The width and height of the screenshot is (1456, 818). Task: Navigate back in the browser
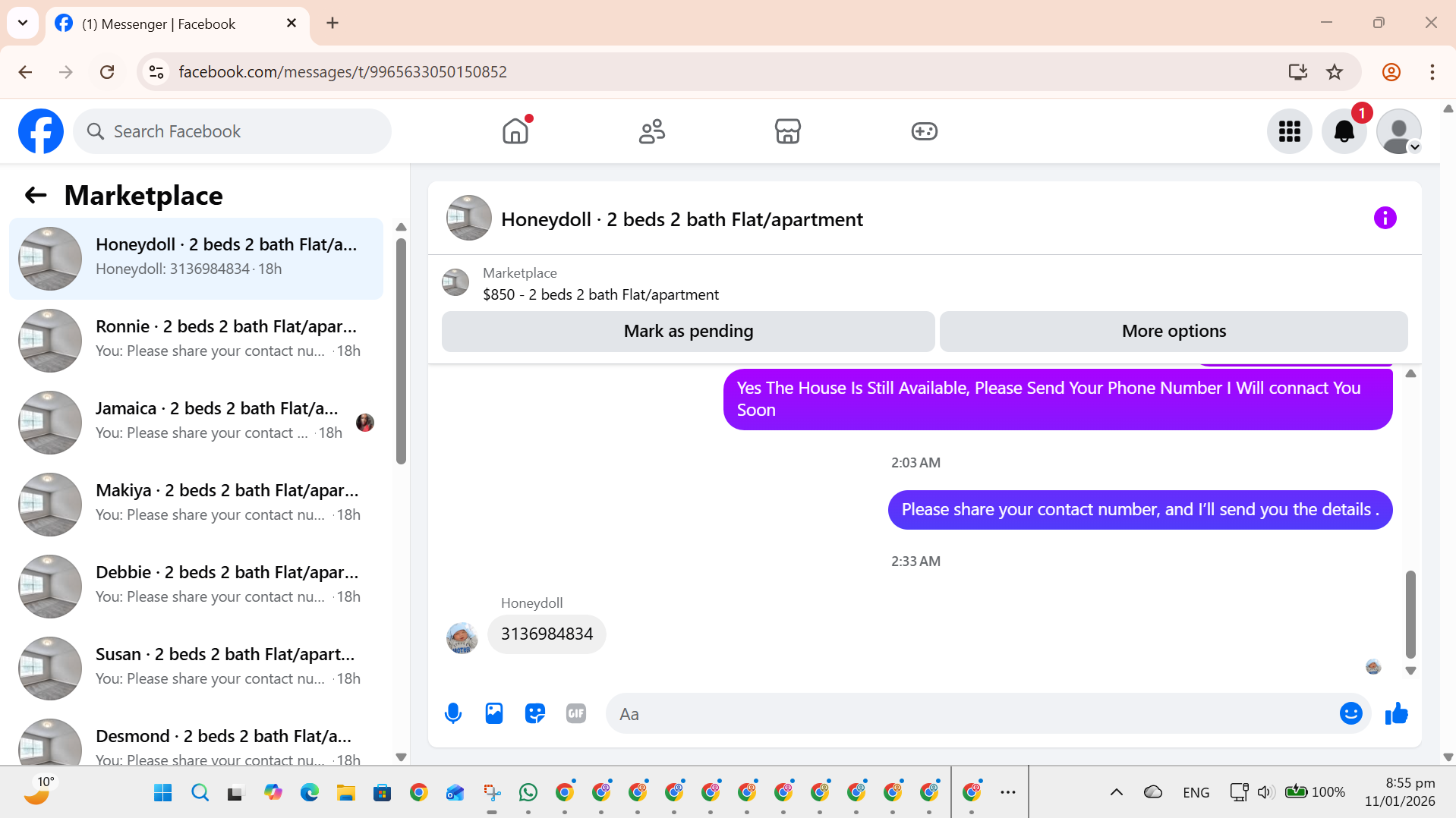[25, 72]
